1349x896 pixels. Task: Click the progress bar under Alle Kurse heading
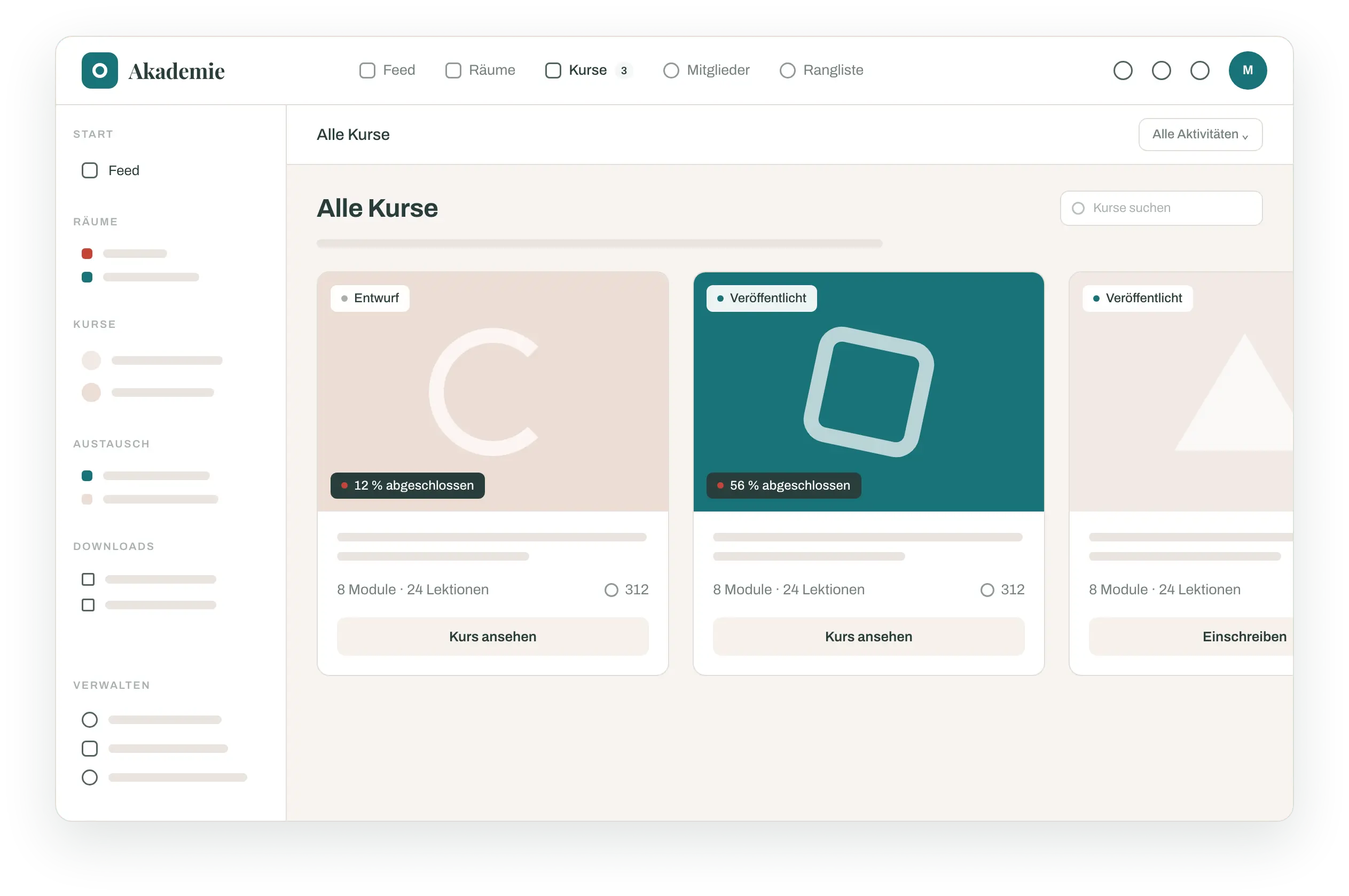(x=599, y=243)
